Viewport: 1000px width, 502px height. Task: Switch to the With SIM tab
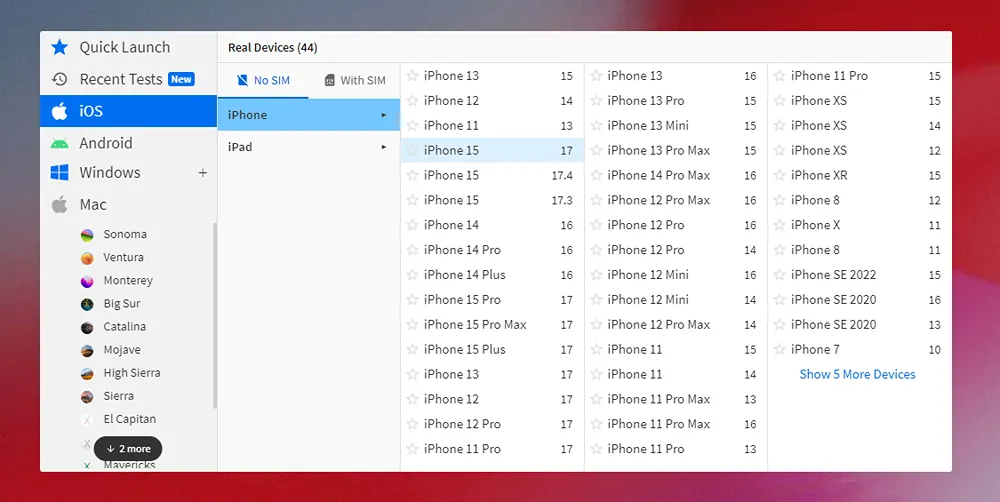(355, 80)
